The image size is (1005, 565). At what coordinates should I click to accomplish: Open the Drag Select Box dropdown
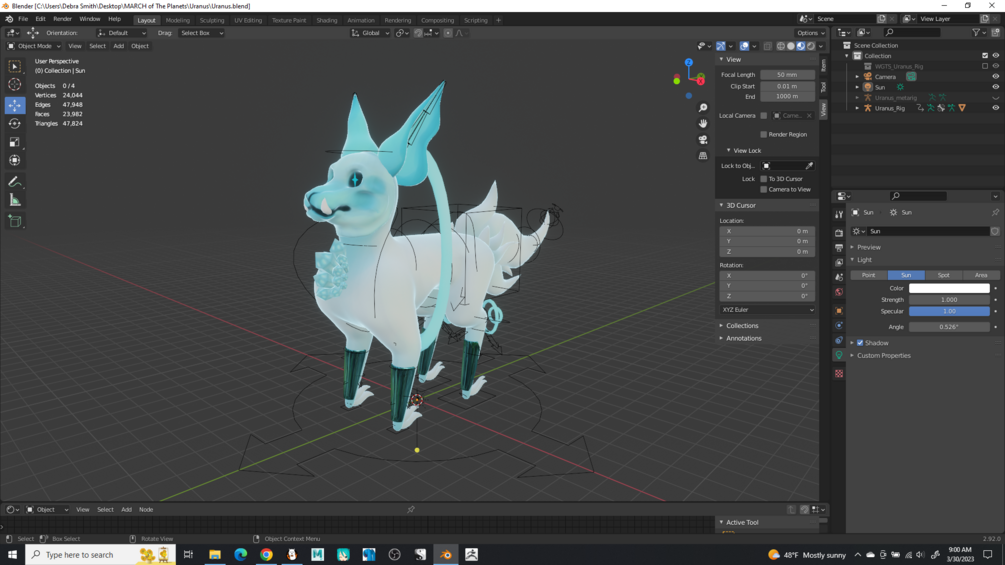(x=201, y=33)
